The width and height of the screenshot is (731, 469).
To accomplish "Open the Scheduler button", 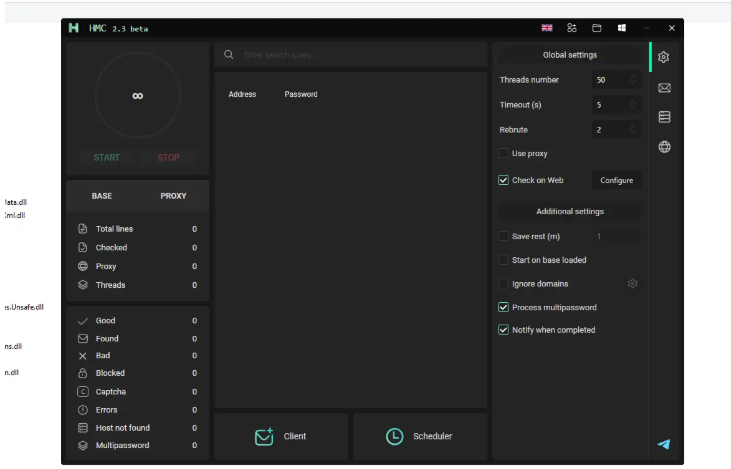I will [420, 436].
